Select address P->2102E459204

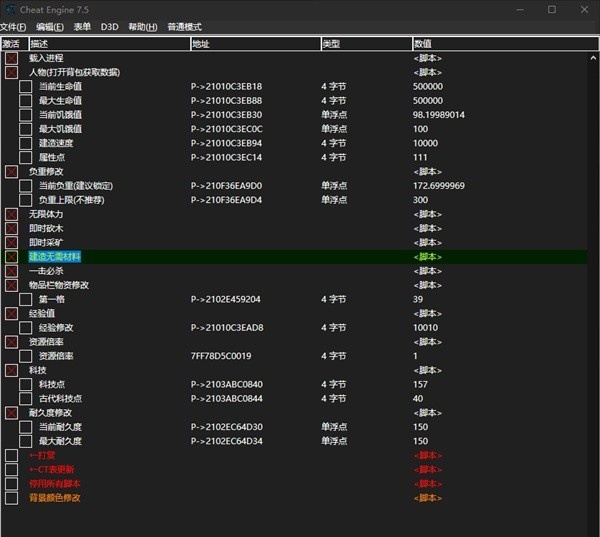pyautogui.click(x=225, y=299)
